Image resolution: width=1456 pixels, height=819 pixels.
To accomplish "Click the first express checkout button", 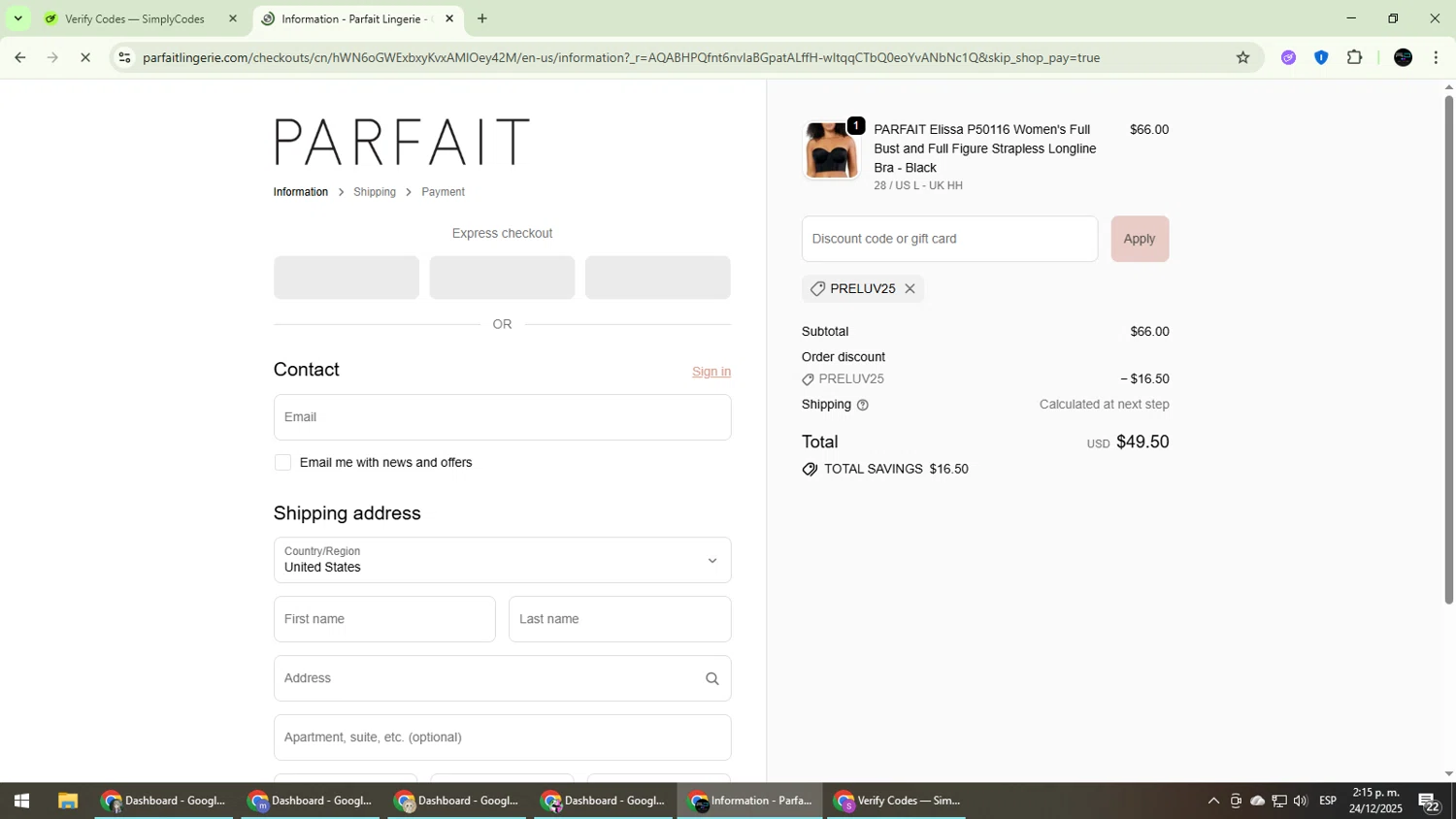I will coord(347,278).
